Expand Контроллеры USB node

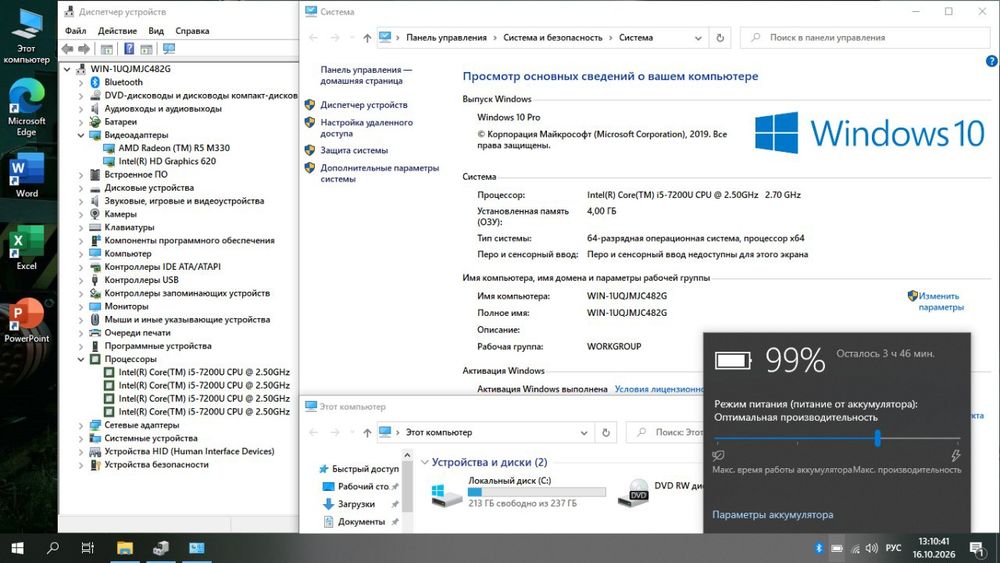tap(80, 280)
